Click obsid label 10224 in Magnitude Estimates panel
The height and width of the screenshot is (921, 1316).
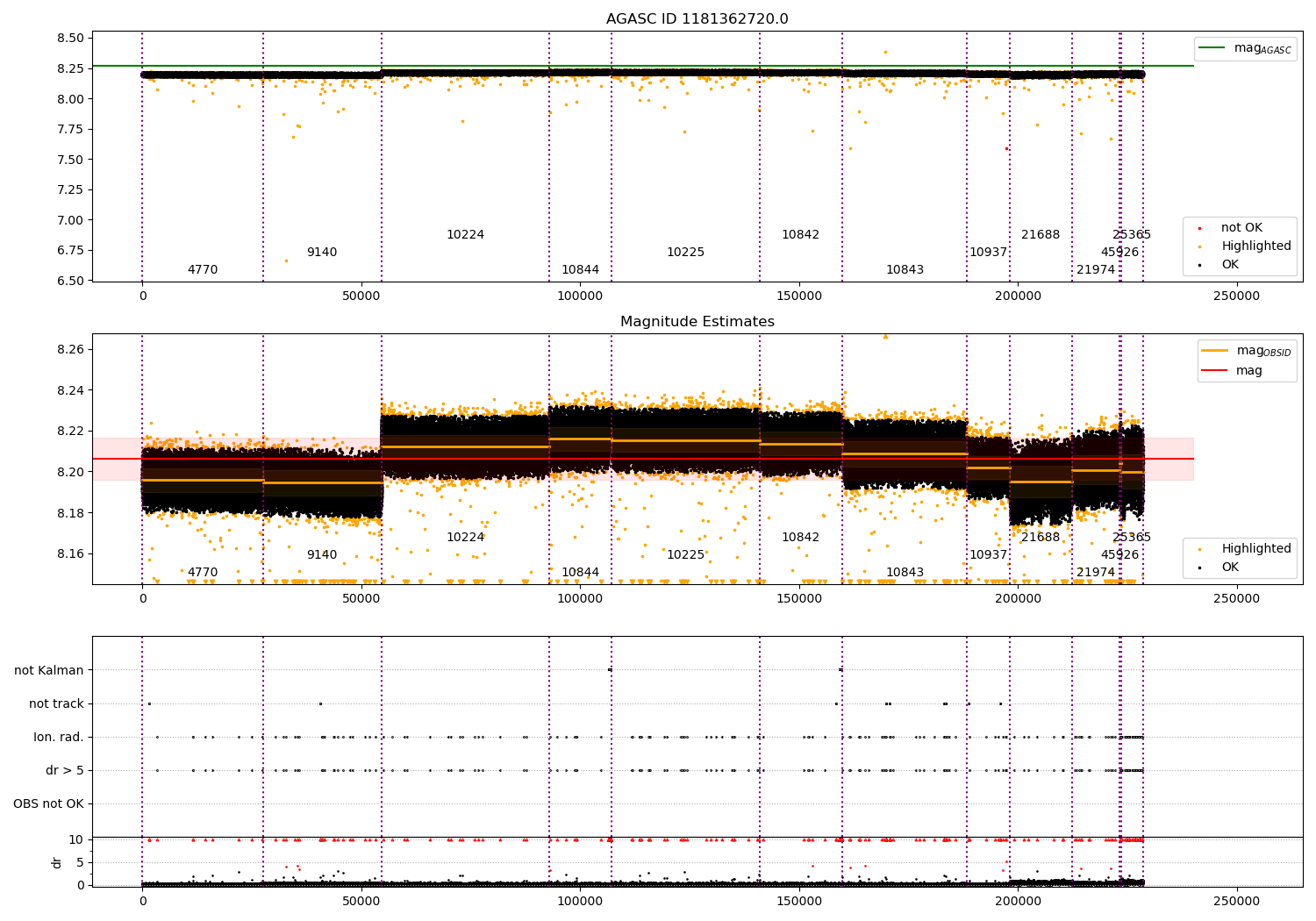(465, 537)
